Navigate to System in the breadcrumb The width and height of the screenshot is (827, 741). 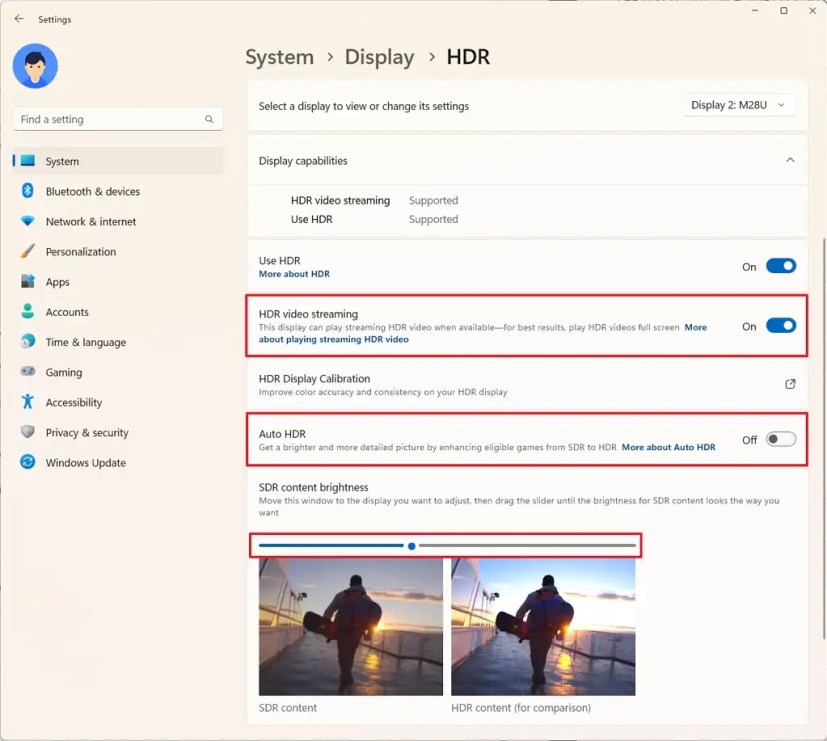(x=279, y=57)
